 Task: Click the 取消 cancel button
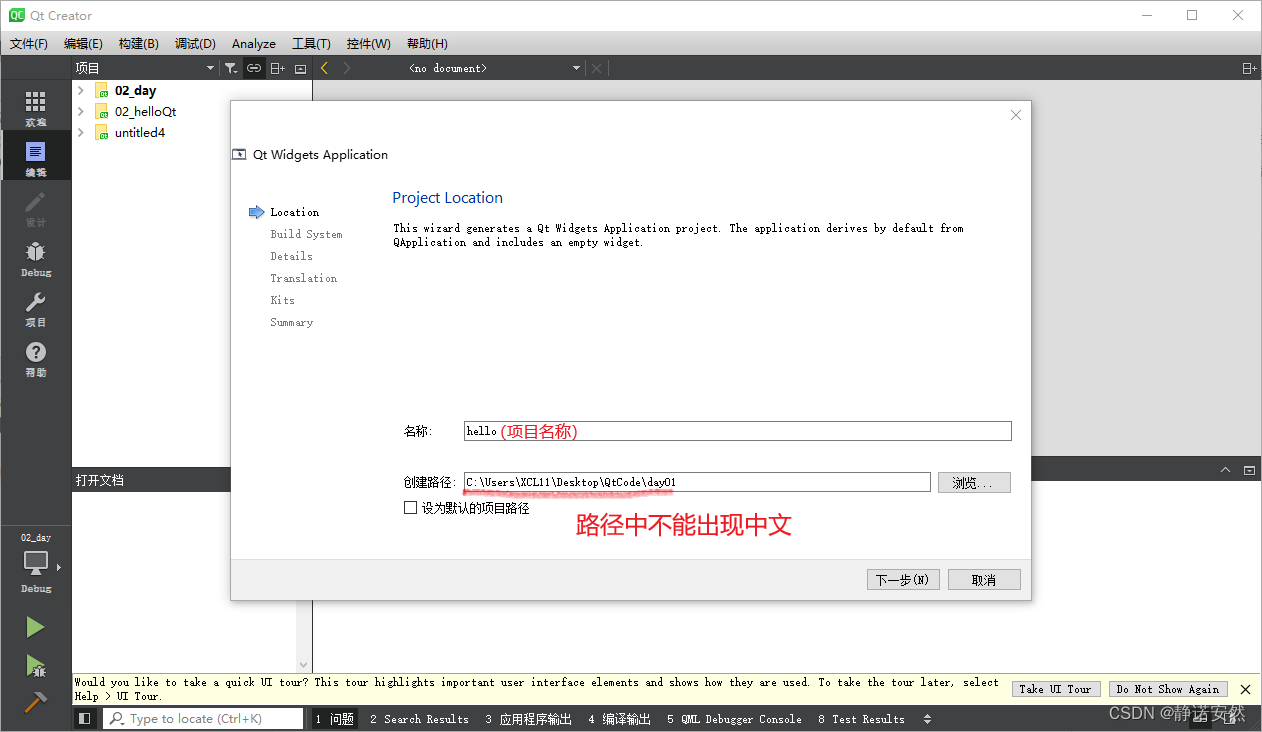click(x=984, y=580)
